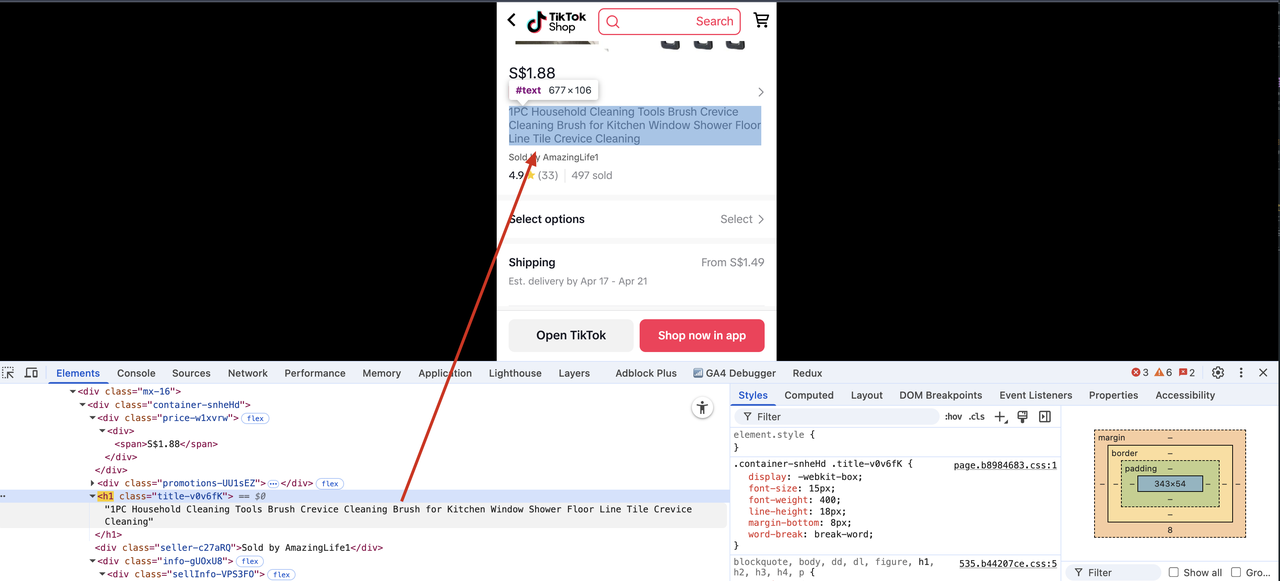This screenshot has height=581, width=1280.
Task: Click the warnings counter showing 6
Action: click(1163, 373)
